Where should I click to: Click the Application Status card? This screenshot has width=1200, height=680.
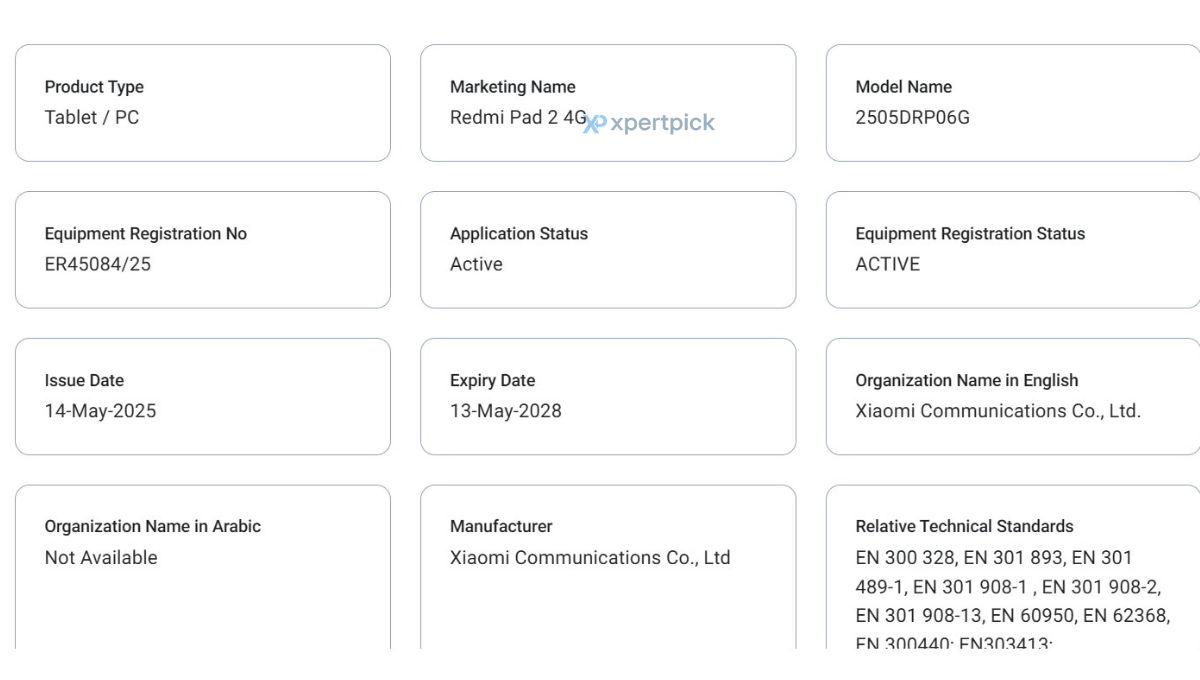point(608,250)
